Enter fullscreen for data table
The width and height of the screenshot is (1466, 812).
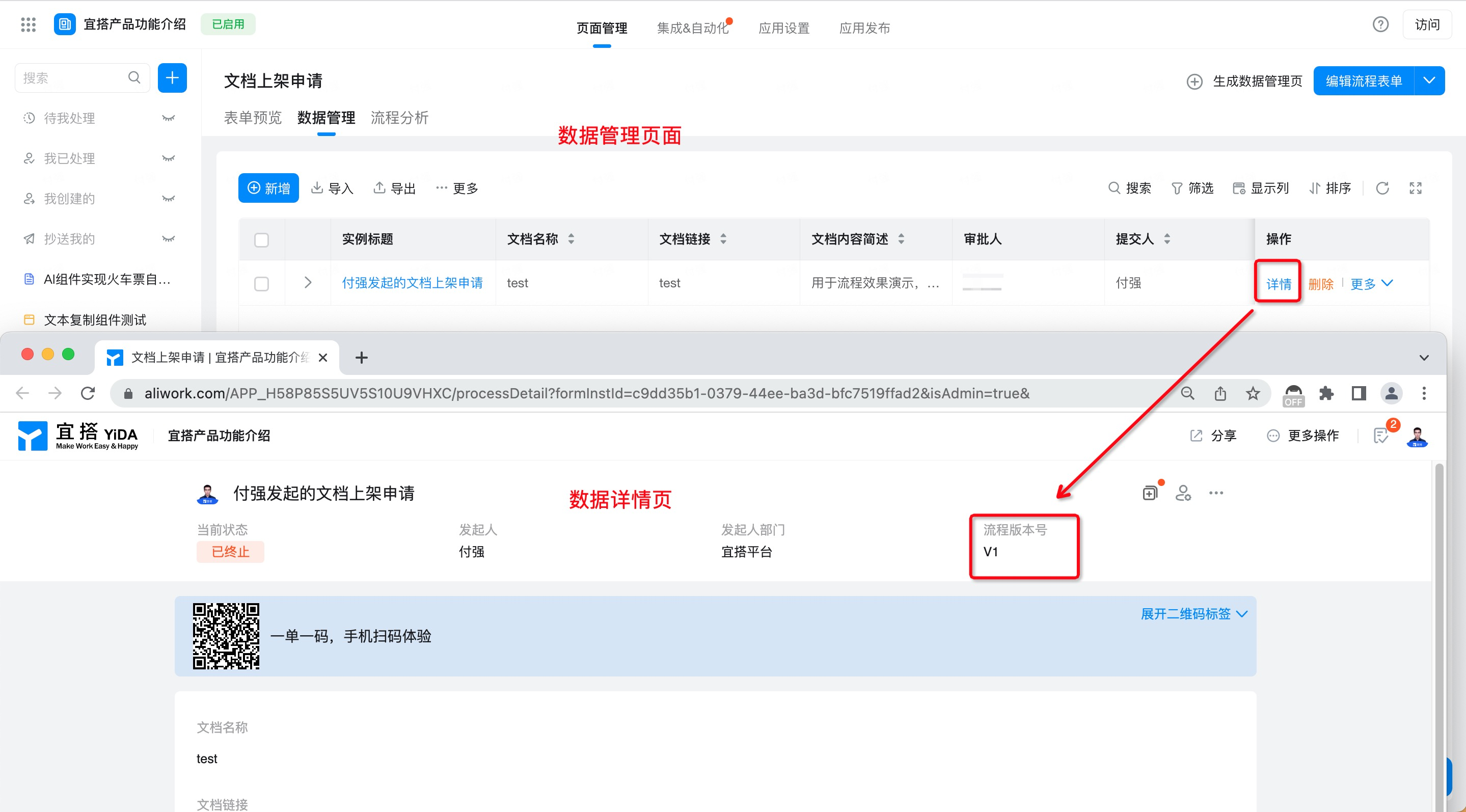tap(1416, 188)
